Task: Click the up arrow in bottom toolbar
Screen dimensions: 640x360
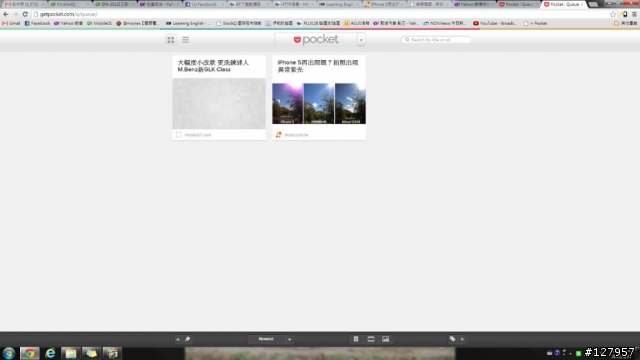Action: (x=178, y=339)
